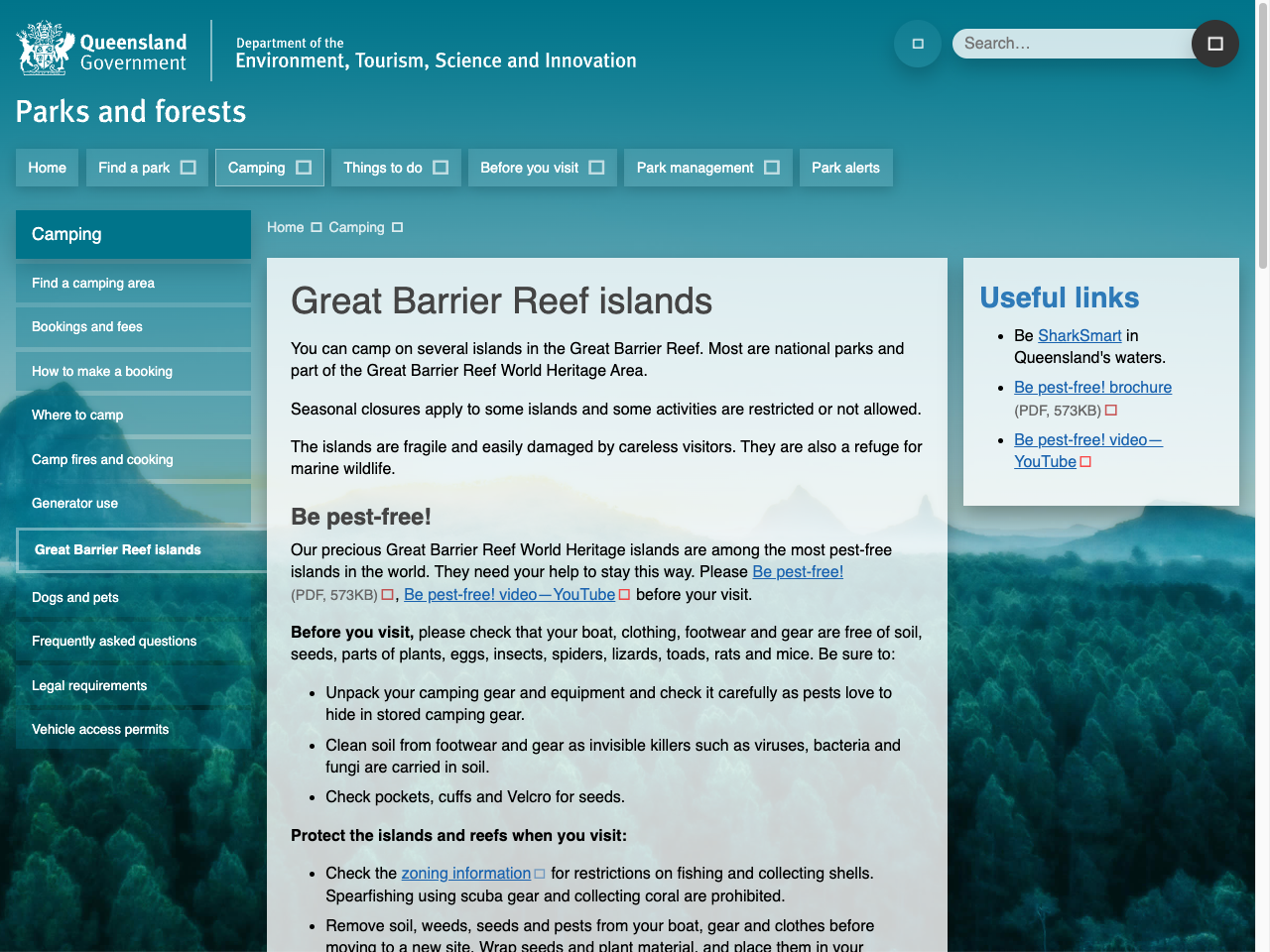This screenshot has height=952, width=1270.
Task: Open the contact icon beside the search bar
Action: pos(917,44)
